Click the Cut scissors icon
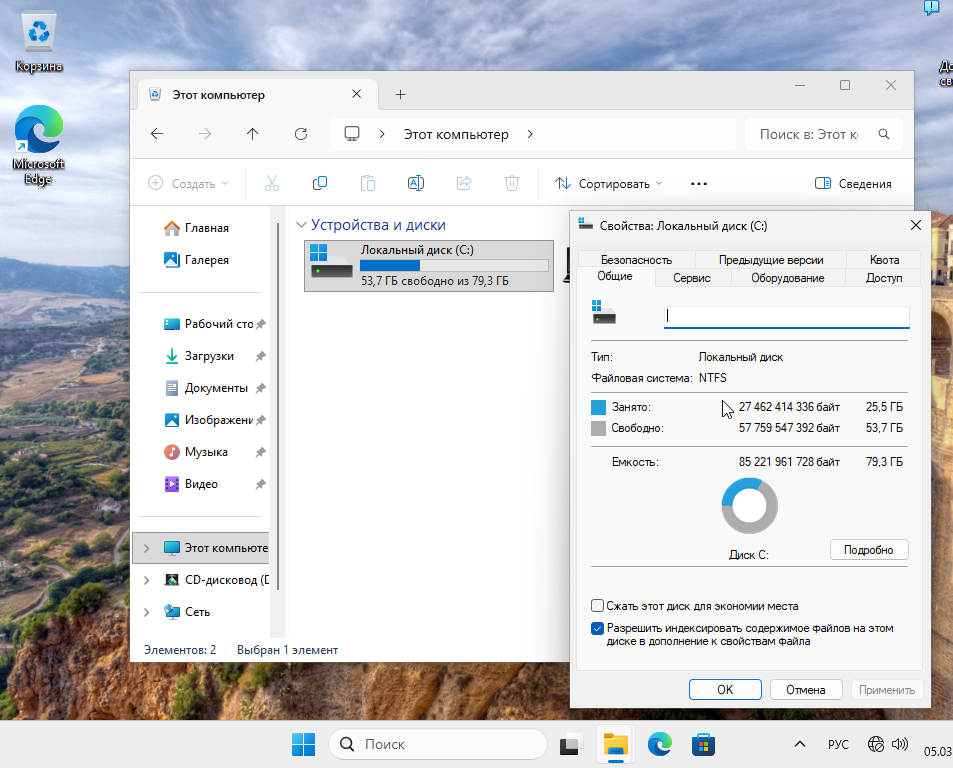This screenshot has width=953, height=768. pyautogui.click(x=272, y=183)
